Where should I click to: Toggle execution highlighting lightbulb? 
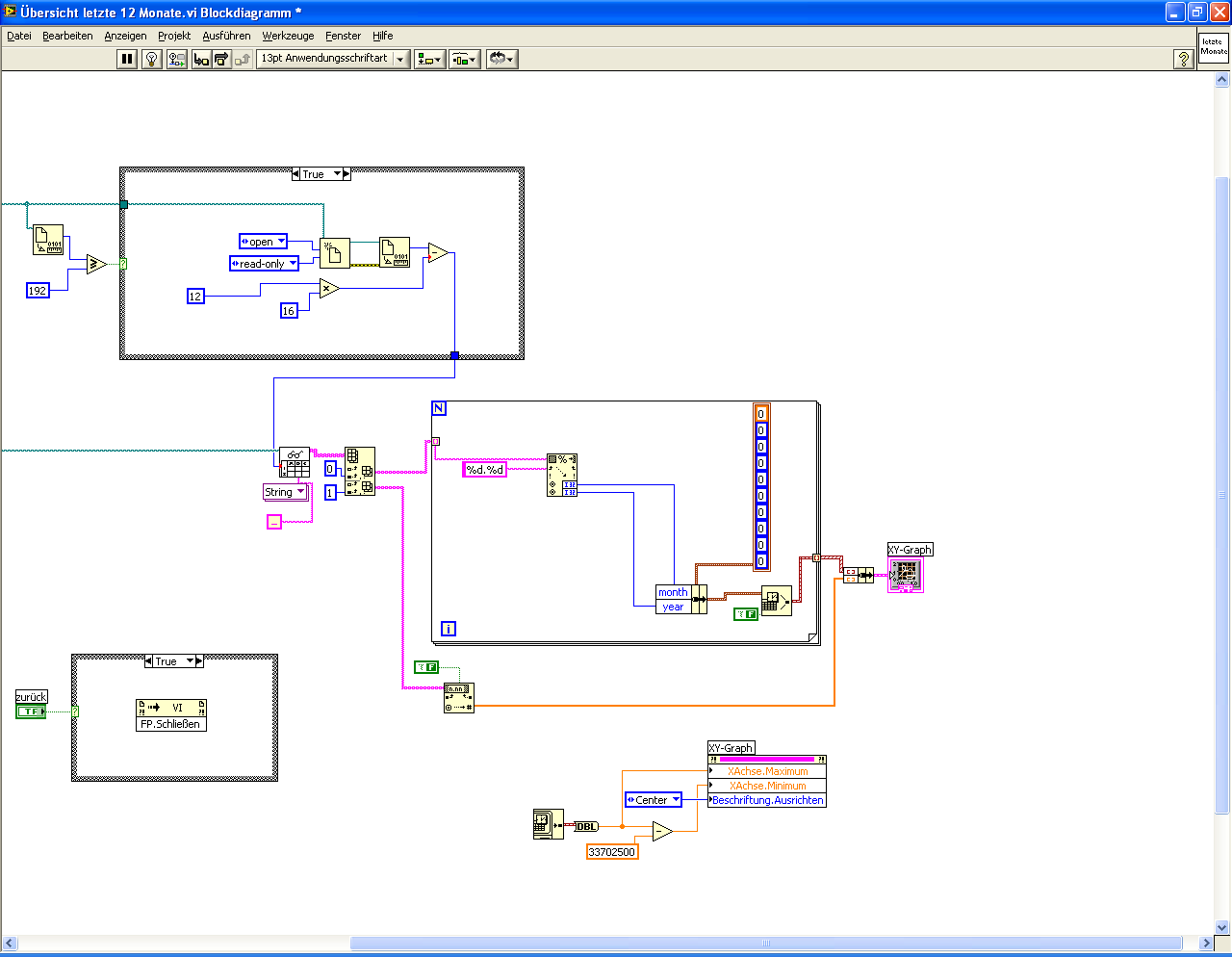coord(151,59)
